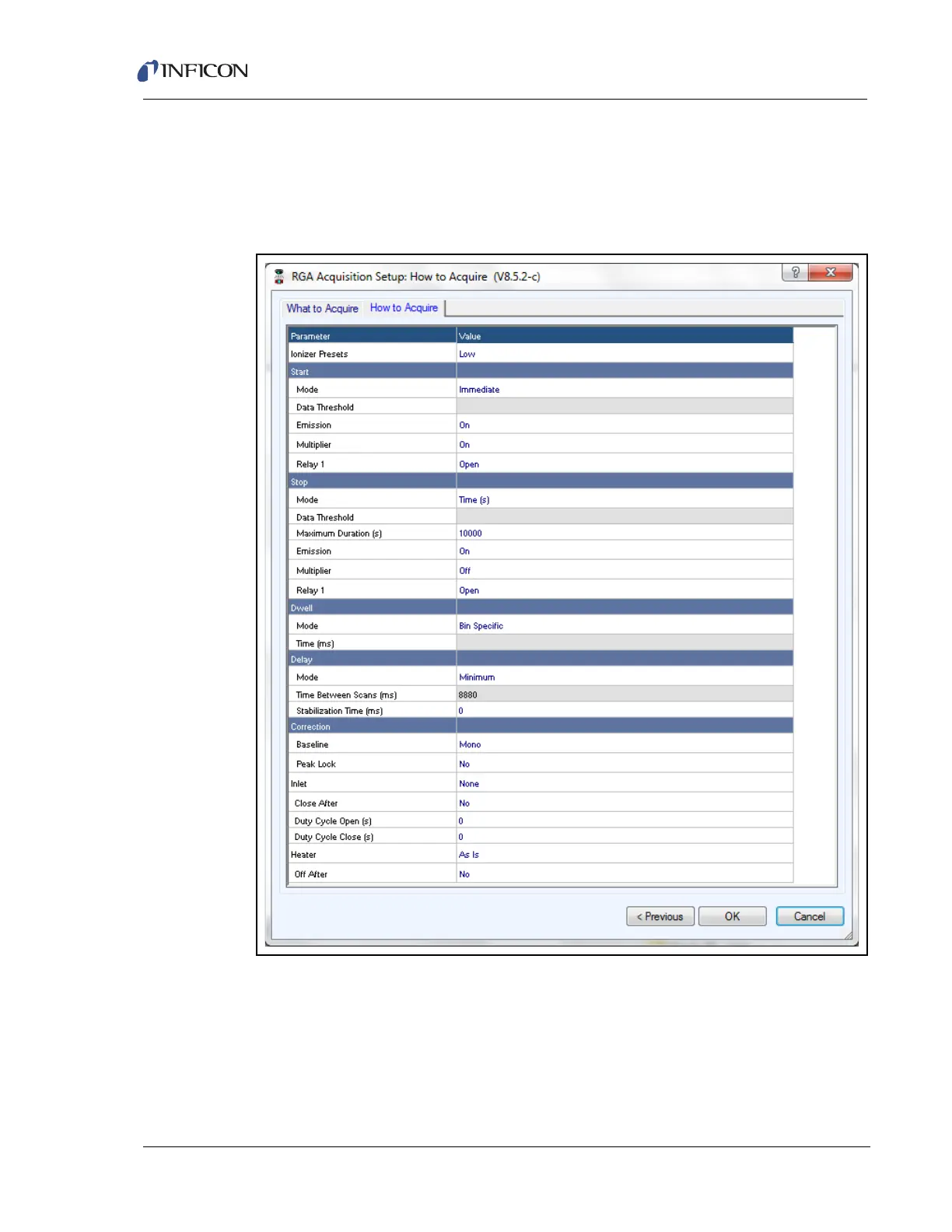Open Ionizer Presets value Low
The height and width of the screenshot is (1232, 952).
coord(625,354)
